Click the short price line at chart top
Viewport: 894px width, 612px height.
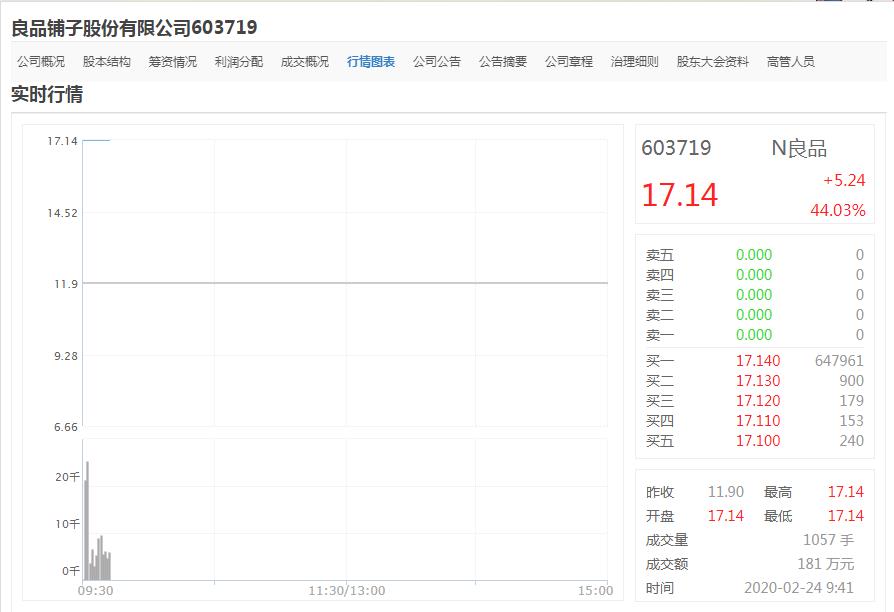[96, 140]
